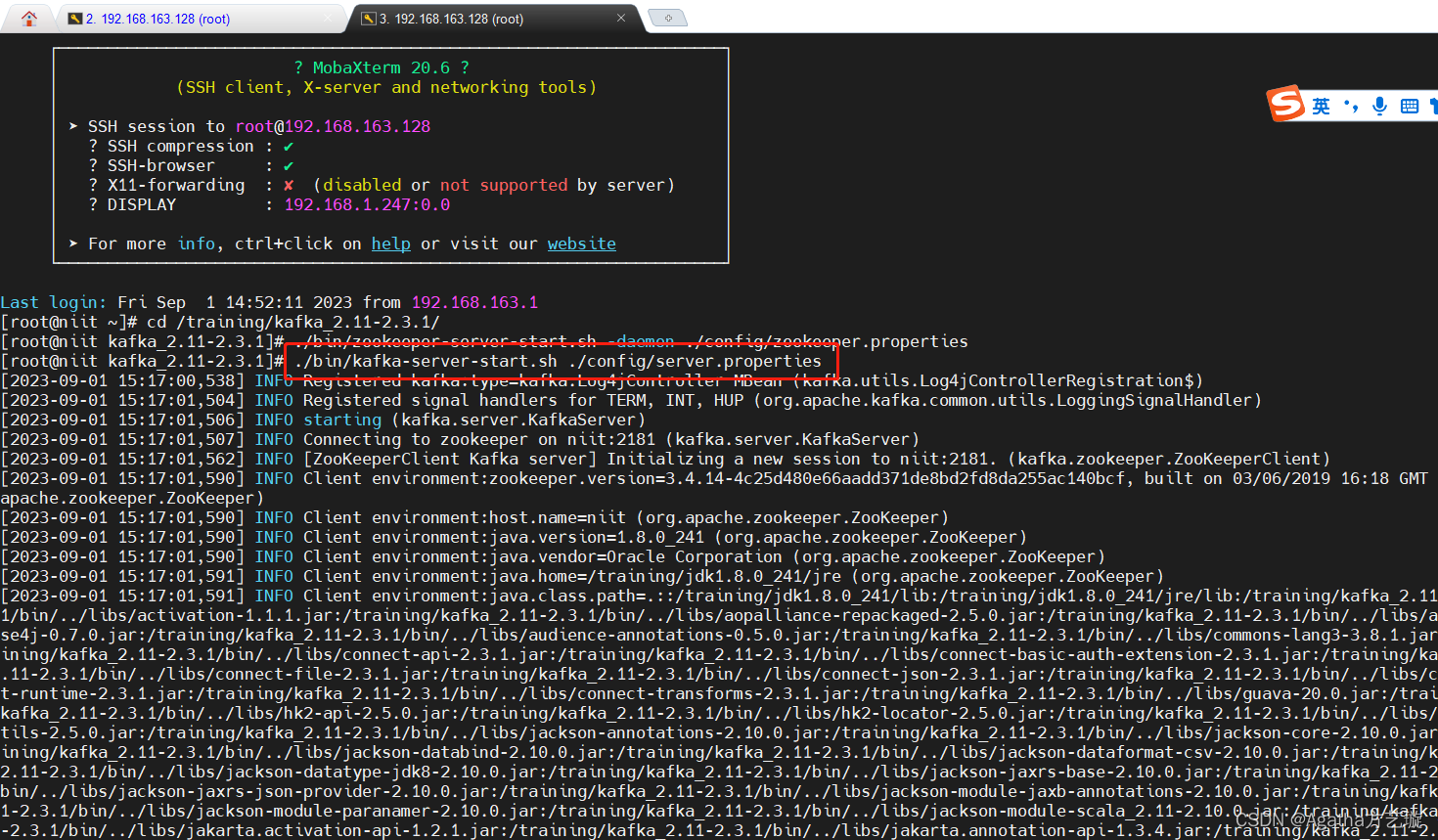Click the java.version=1.8.0_241 log line
This screenshot has width=1438, height=840.
(514, 537)
